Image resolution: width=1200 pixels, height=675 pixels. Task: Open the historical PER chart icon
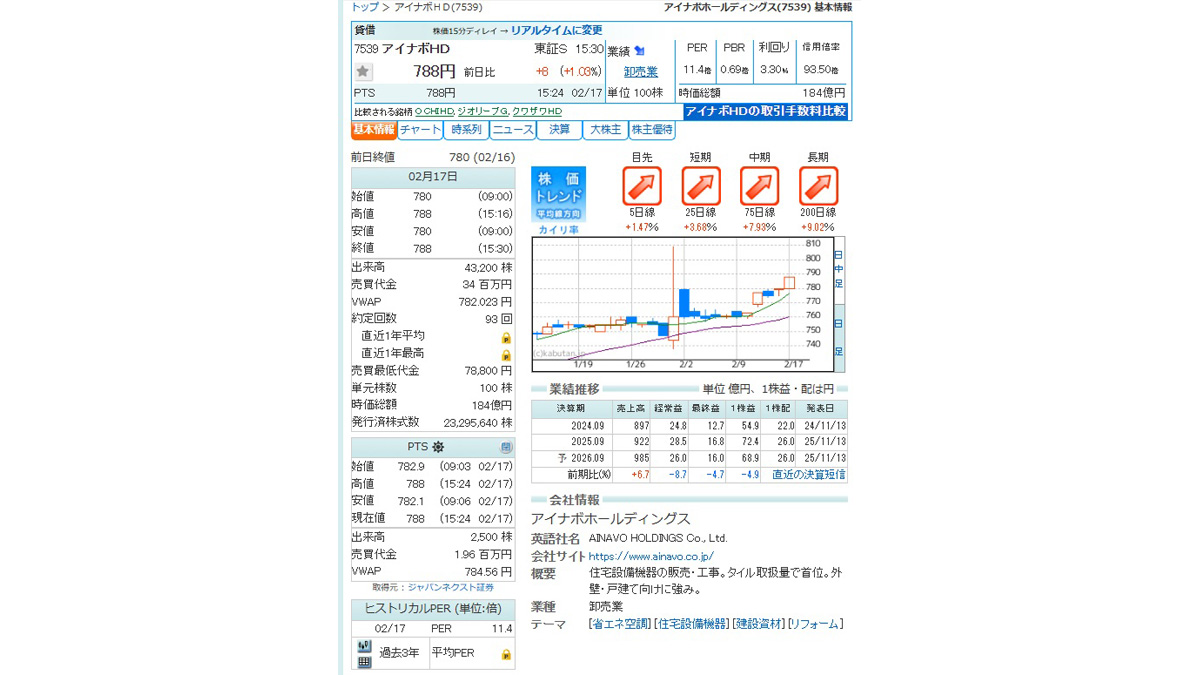coord(364,646)
